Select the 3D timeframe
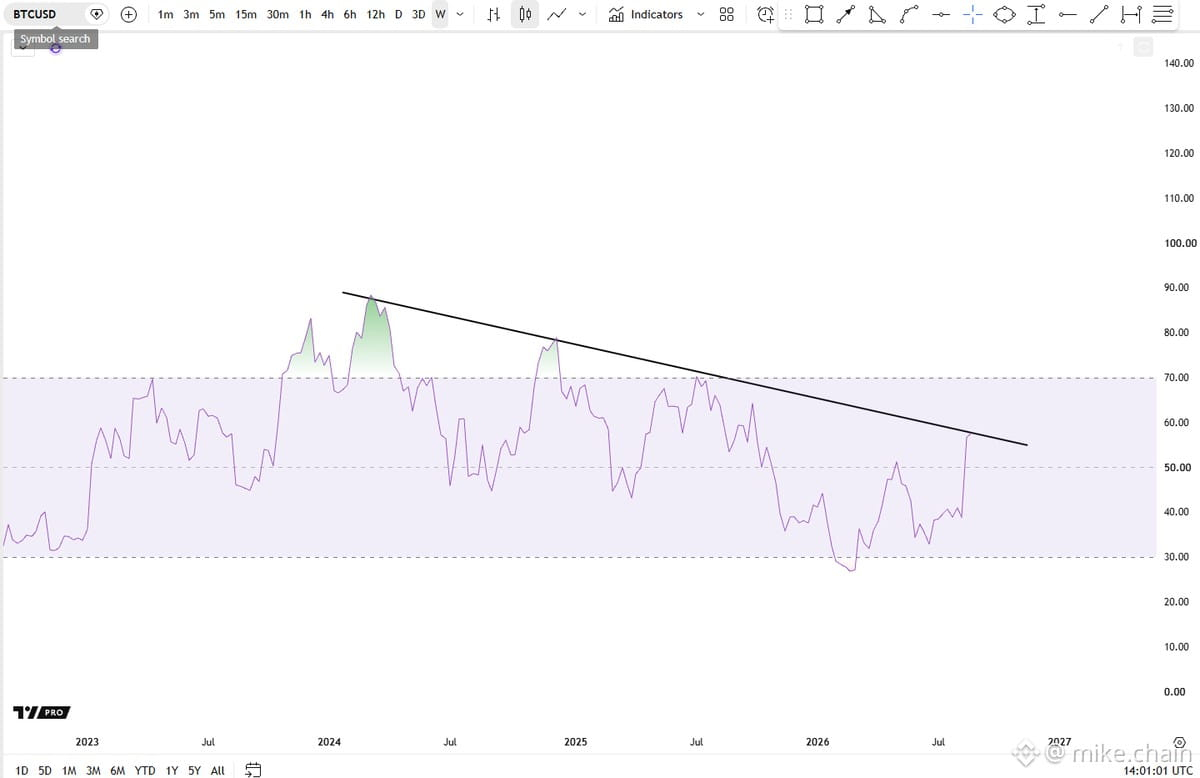 419,15
